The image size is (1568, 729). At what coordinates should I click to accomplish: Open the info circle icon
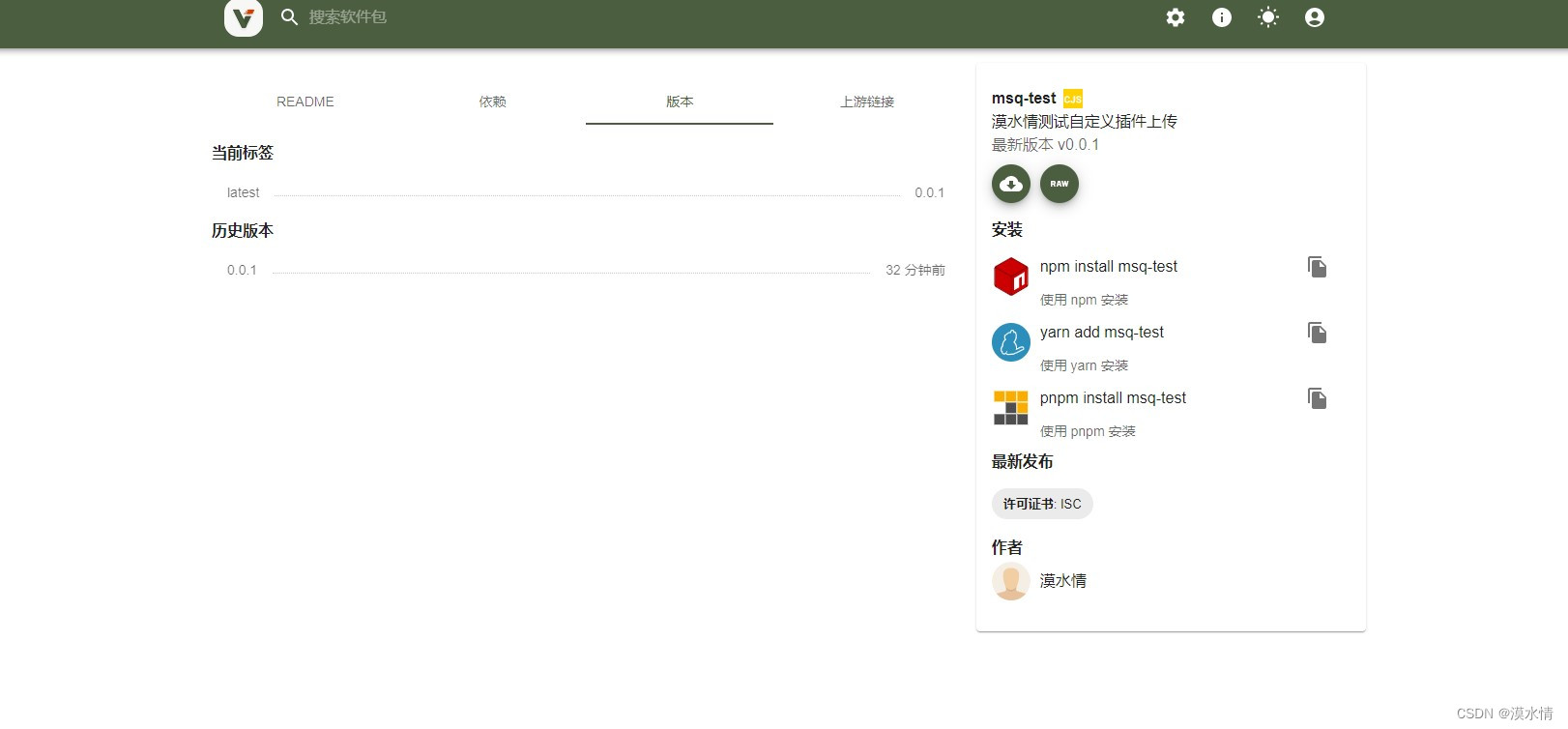tap(1222, 17)
